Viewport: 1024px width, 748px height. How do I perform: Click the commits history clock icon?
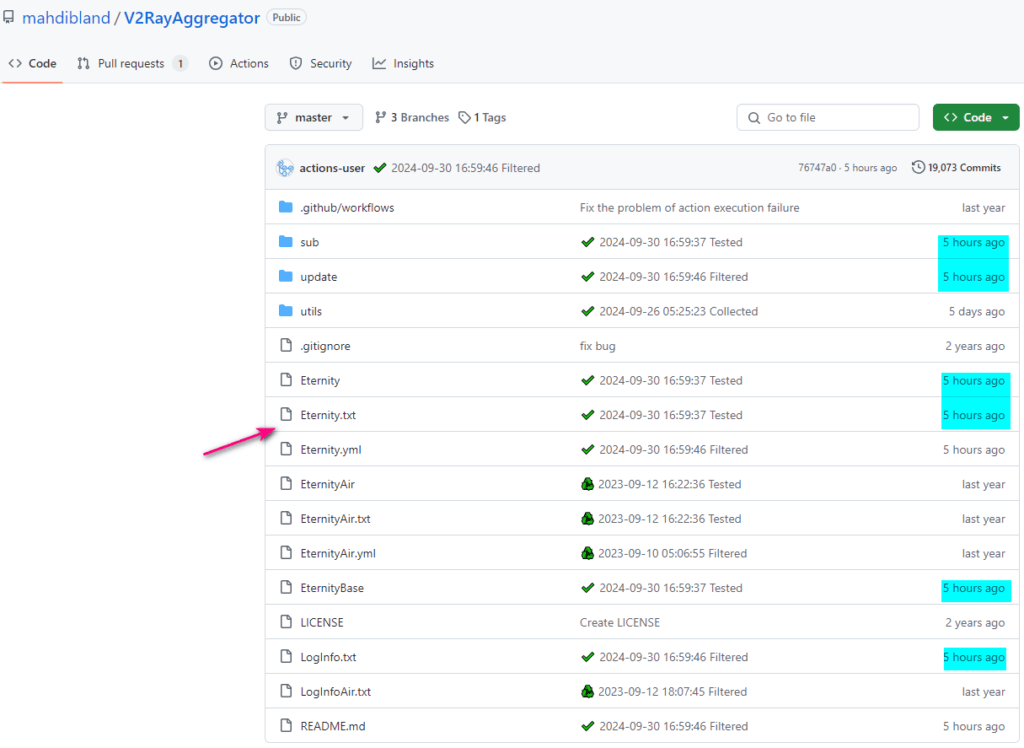(x=918, y=167)
